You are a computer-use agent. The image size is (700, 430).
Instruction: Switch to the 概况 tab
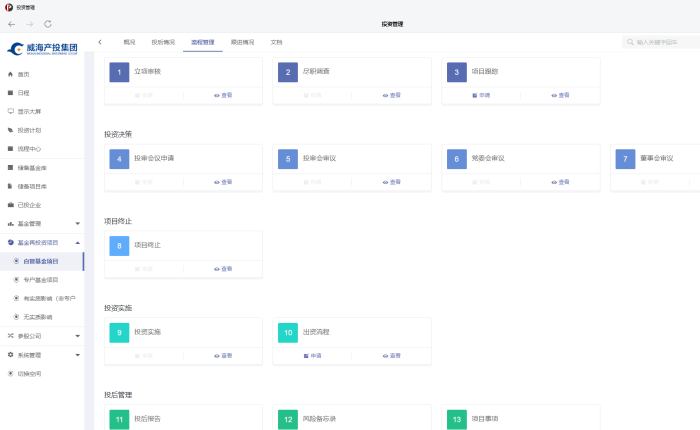(129, 42)
